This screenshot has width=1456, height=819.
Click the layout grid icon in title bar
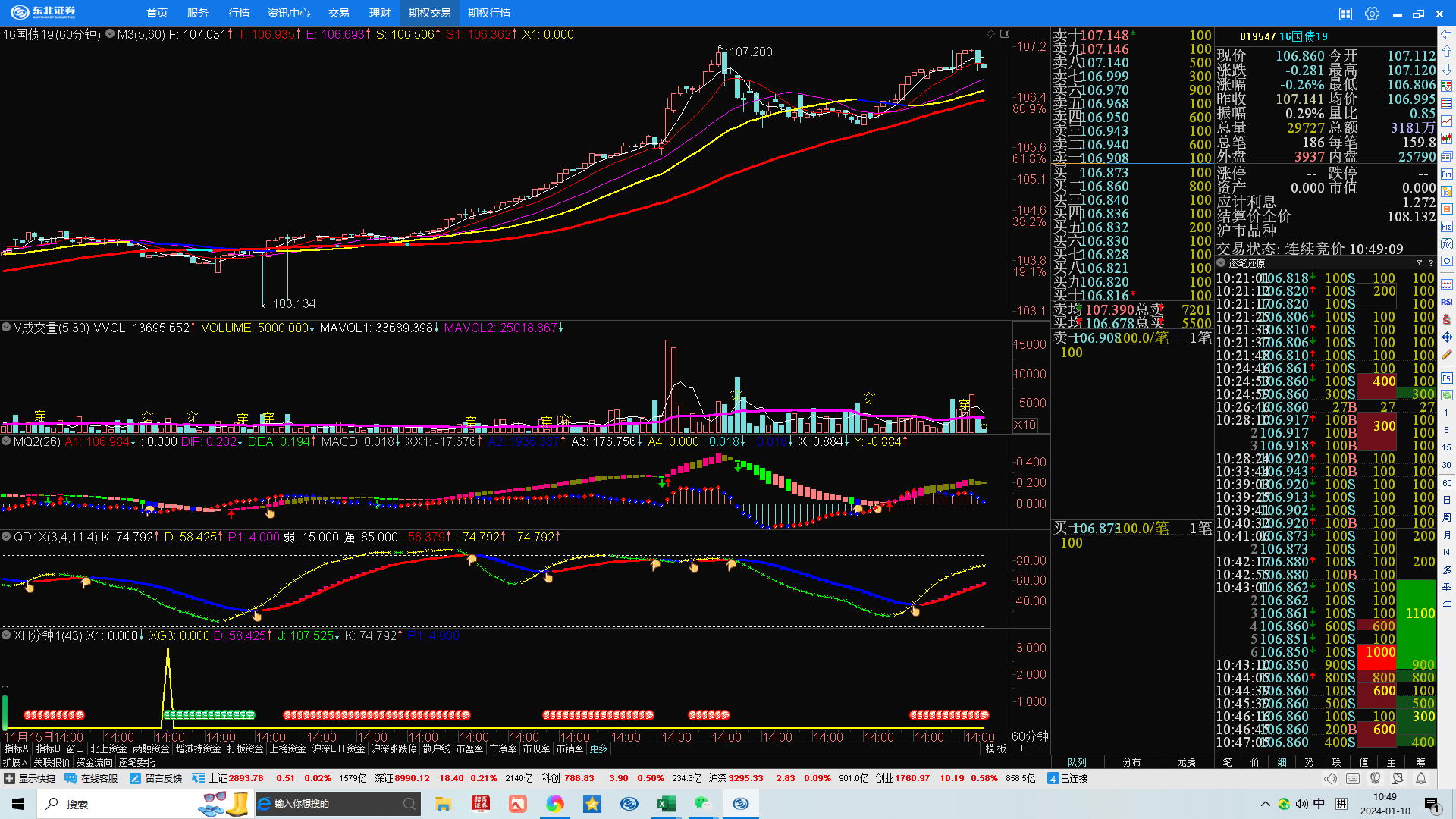(1345, 14)
